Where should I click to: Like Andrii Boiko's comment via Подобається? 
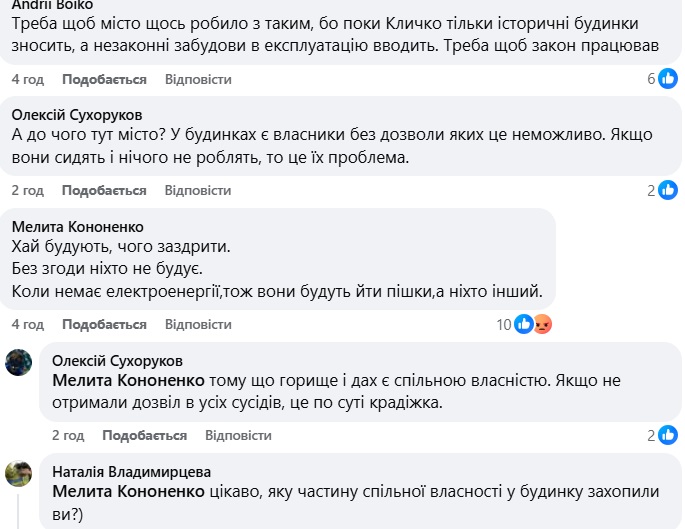(x=104, y=79)
